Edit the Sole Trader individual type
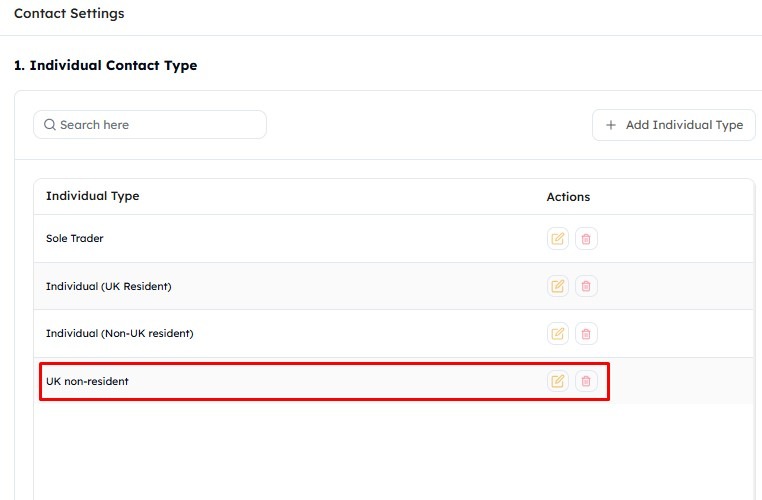The width and height of the screenshot is (762, 500). [557, 239]
